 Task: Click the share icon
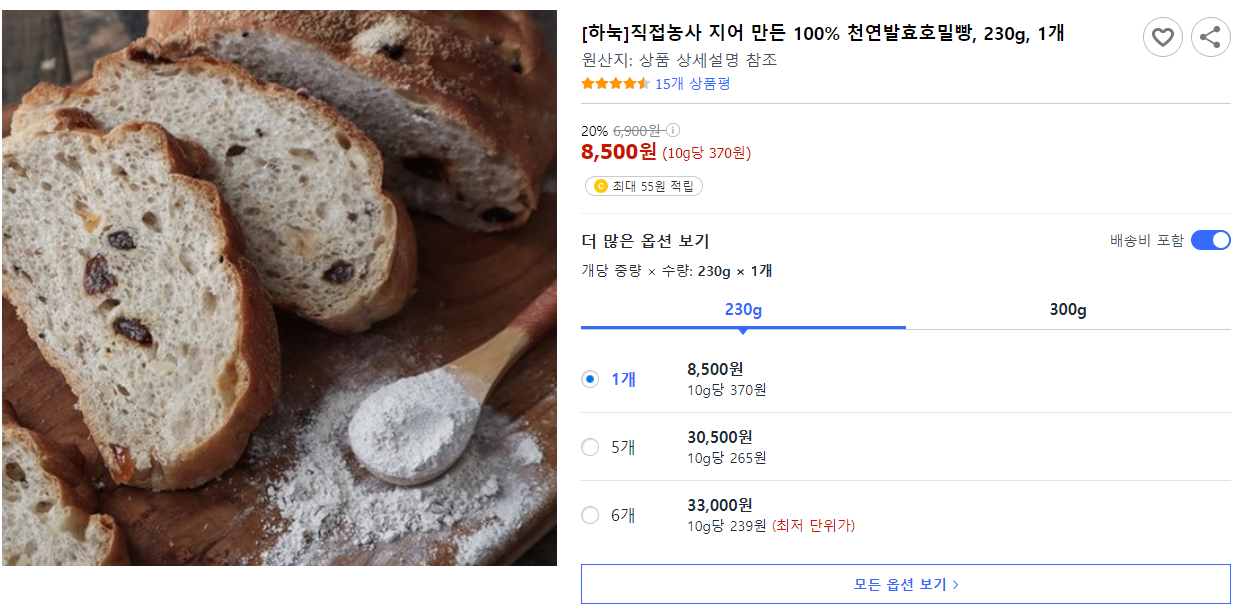1210,38
